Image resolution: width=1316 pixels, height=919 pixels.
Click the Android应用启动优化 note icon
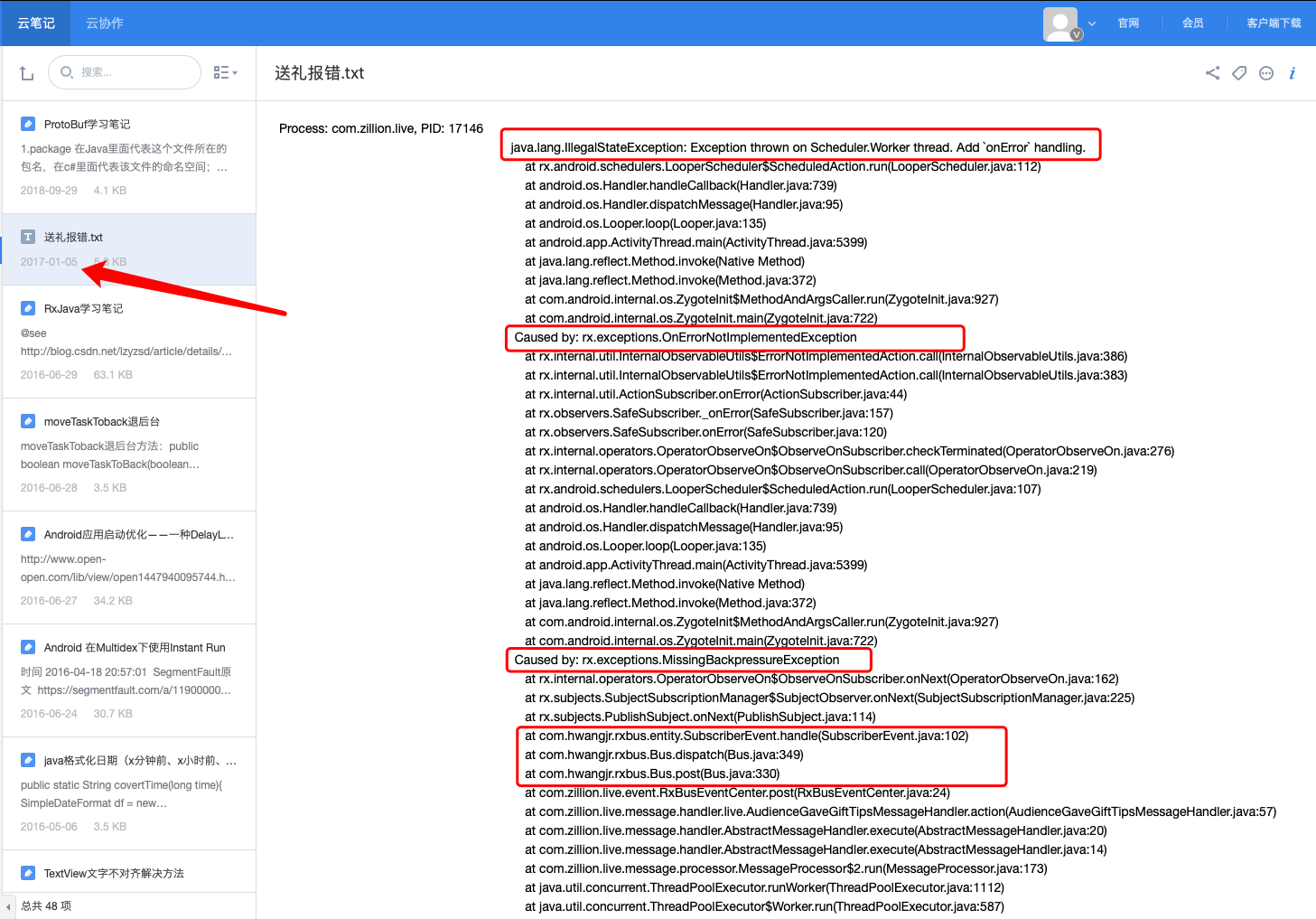click(28, 534)
